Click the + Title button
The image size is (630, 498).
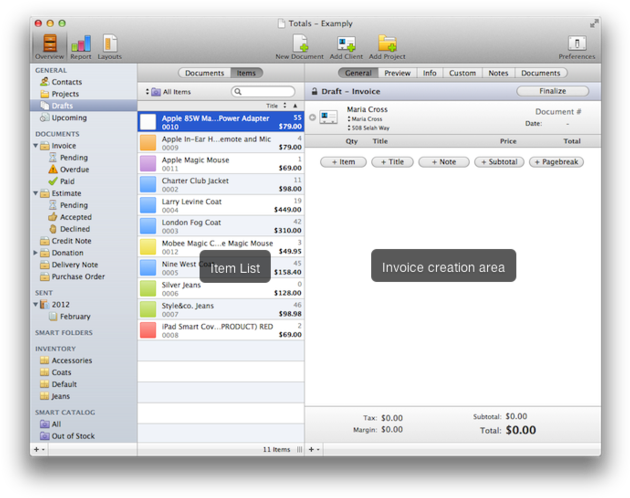click(392, 162)
